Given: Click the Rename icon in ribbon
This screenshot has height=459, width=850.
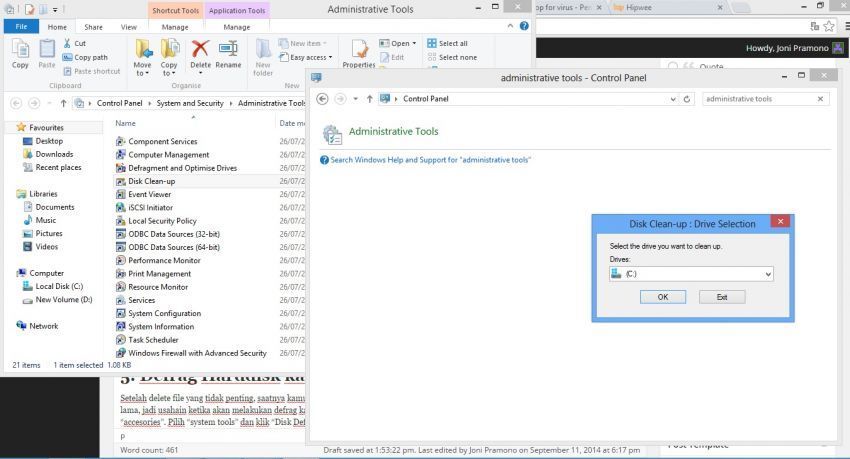Looking at the screenshot, I should [x=228, y=49].
